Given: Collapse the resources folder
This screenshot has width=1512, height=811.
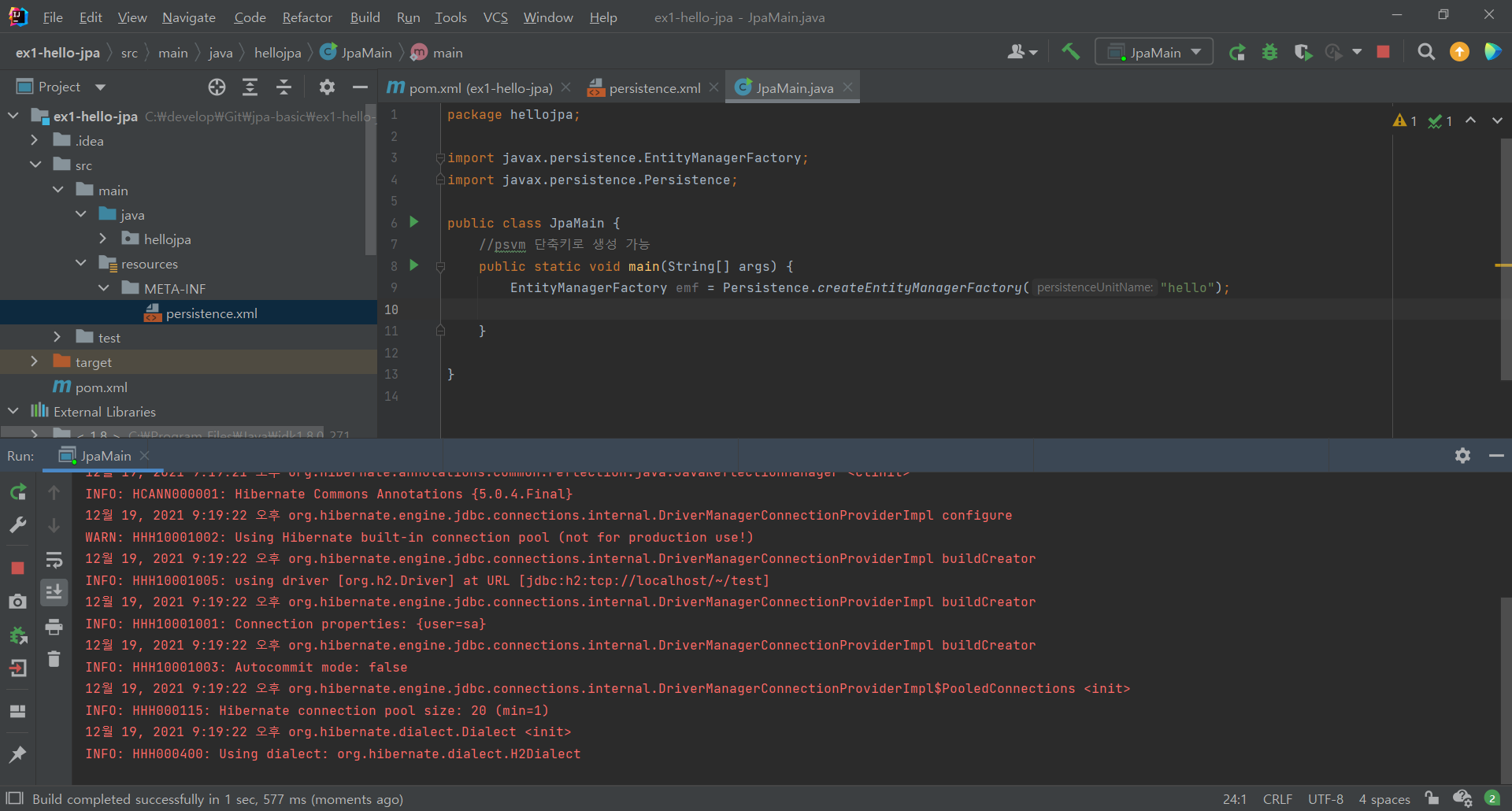Looking at the screenshot, I should [x=81, y=263].
